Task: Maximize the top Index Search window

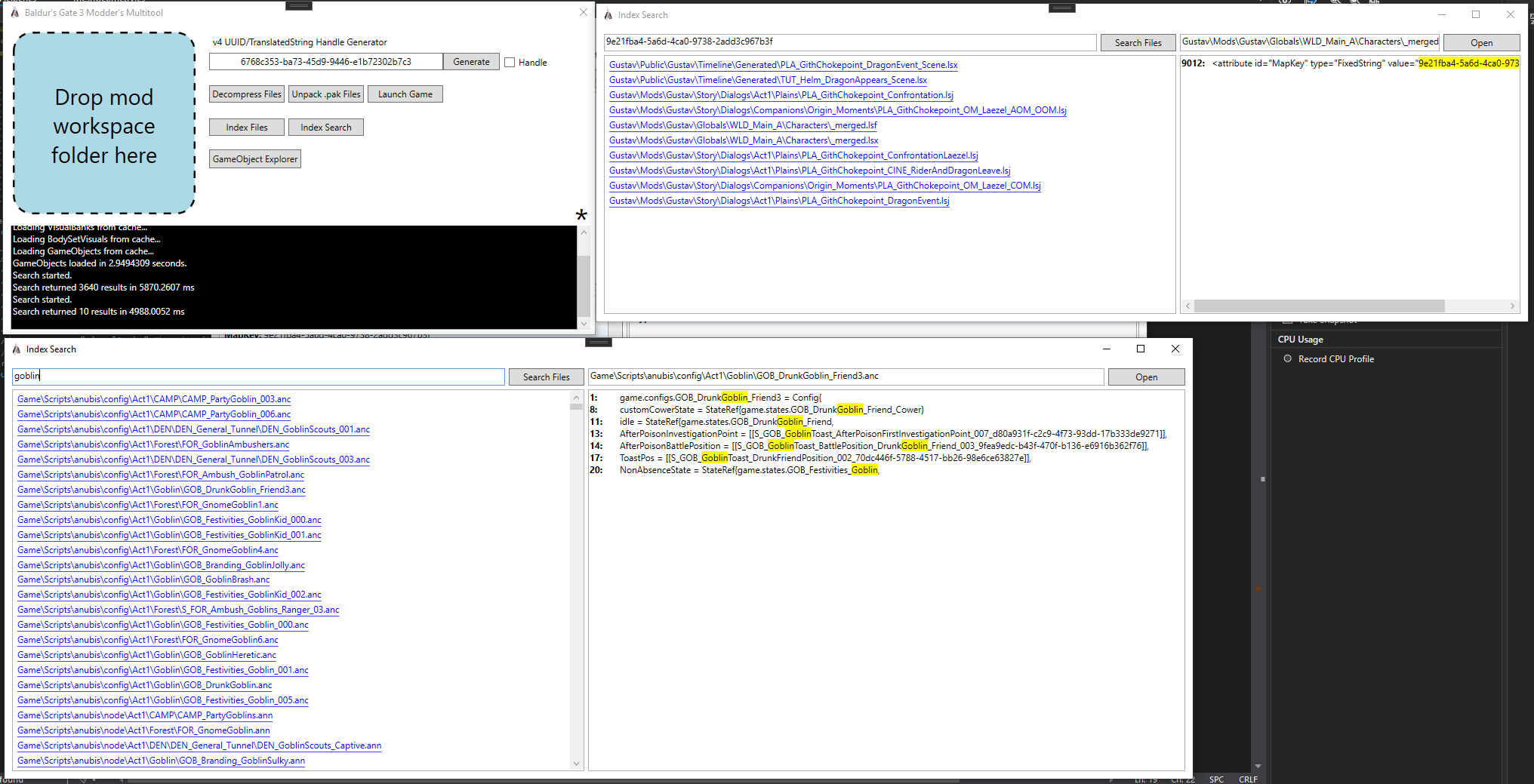Action: pyautogui.click(x=1476, y=14)
